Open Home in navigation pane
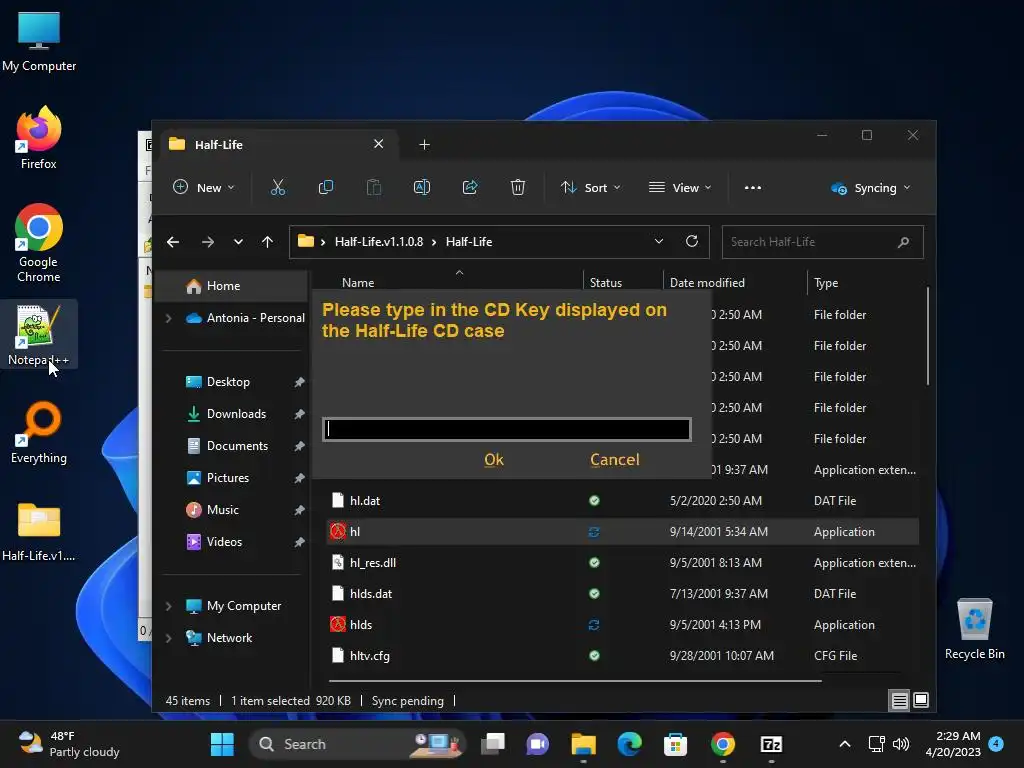1024x768 pixels. point(231,286)
